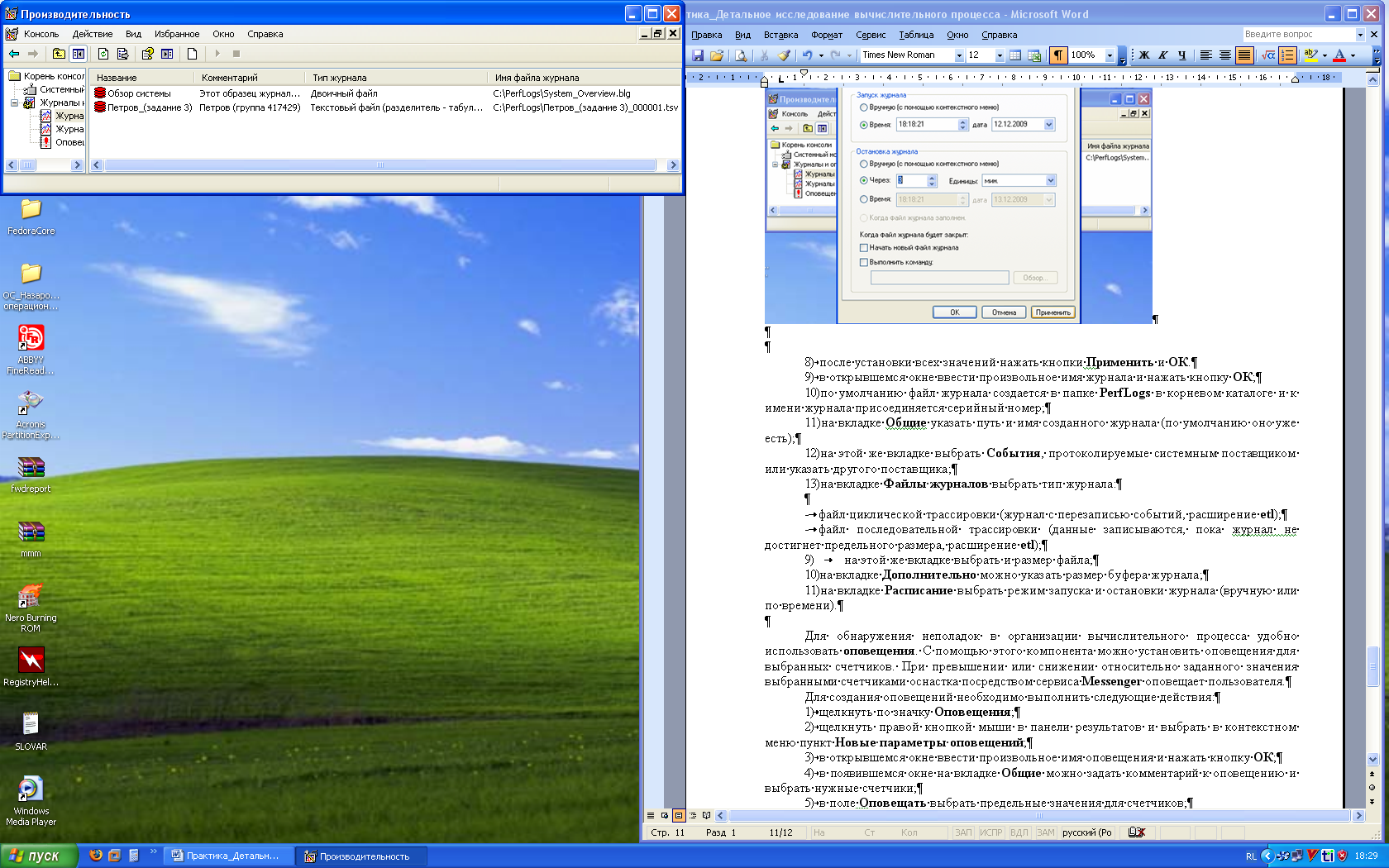Viewport: 1389px width, 868px height.
Task: Open Избранное menu in Производительность window
Action: [177, 34]
